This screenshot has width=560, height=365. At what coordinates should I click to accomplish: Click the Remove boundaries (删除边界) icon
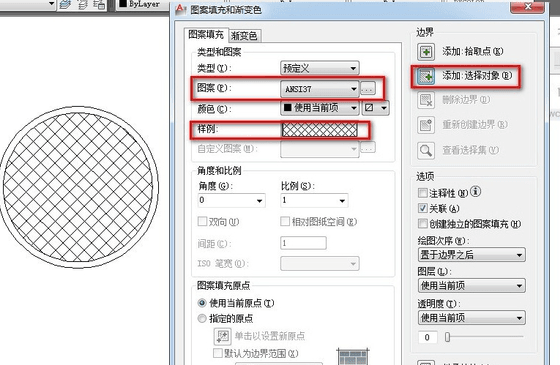click(x=426, y=100)
